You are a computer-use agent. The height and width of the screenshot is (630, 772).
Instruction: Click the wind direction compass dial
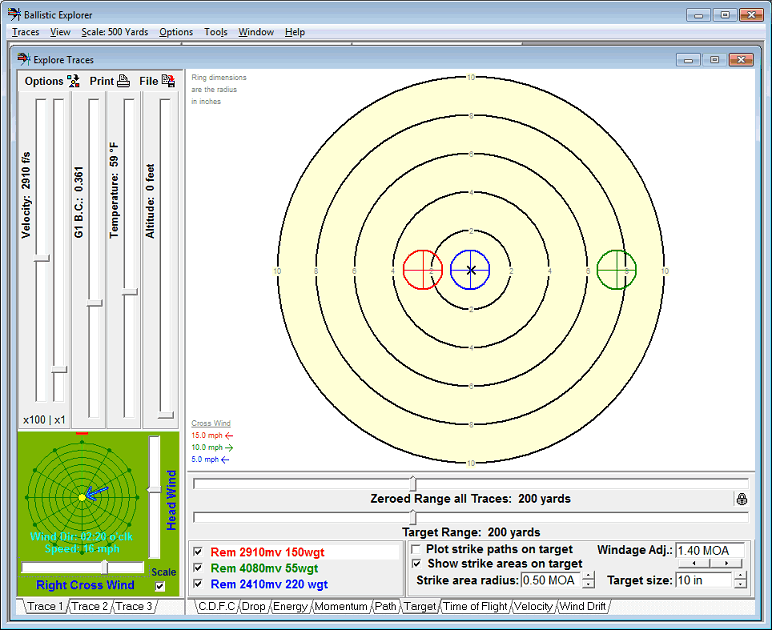pos(82,497)
